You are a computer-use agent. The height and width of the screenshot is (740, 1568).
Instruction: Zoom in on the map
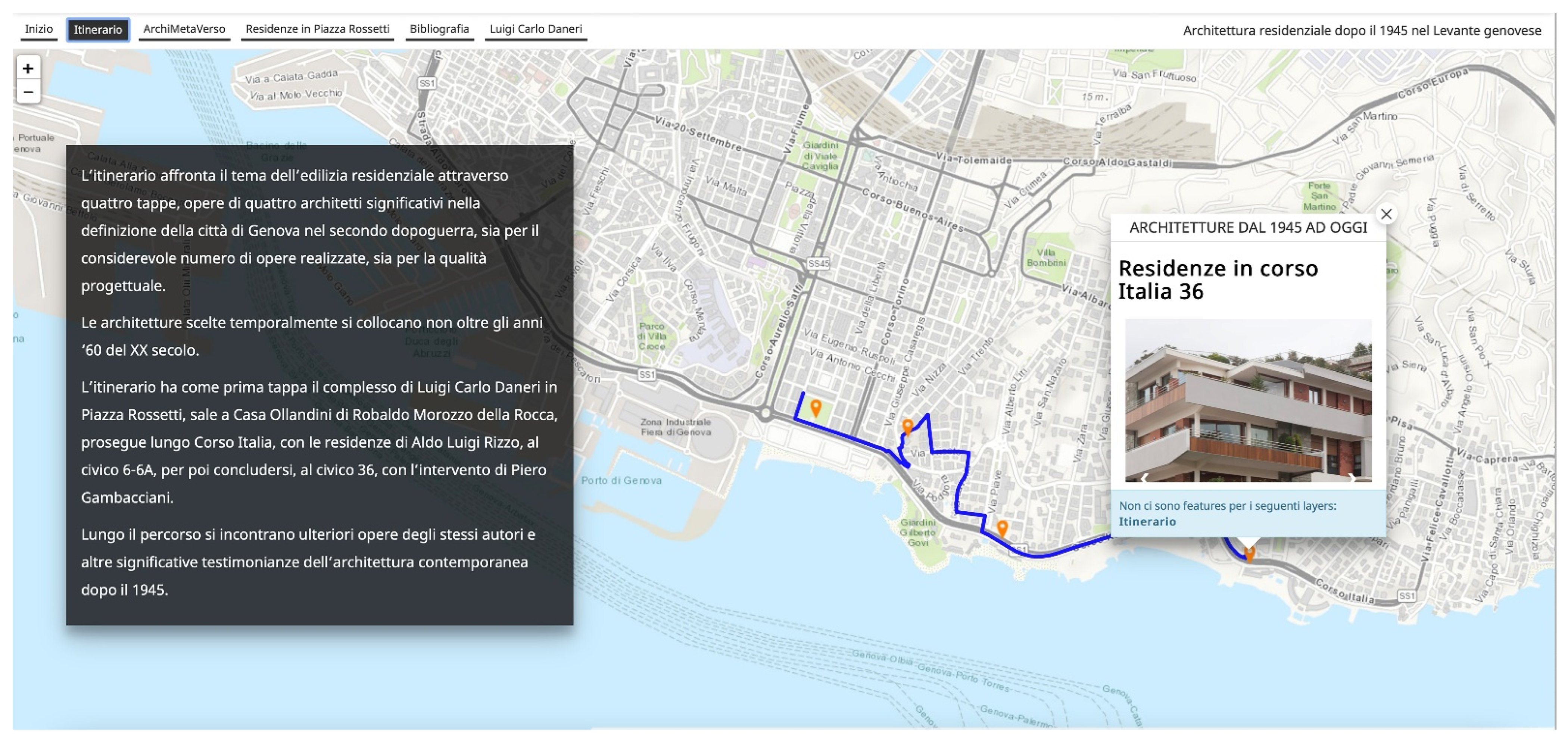[x=28, y=68]
